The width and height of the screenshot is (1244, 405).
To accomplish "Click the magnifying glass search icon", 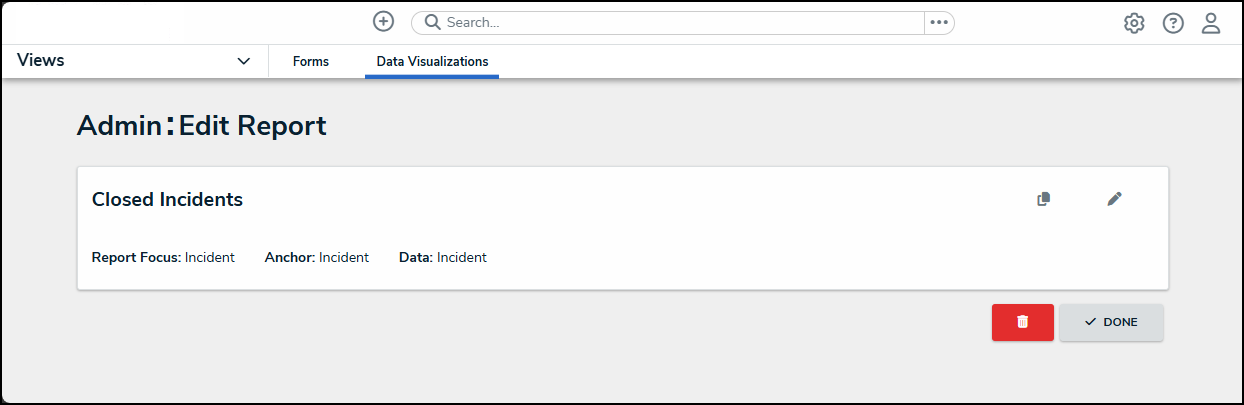I will [433, 23].
